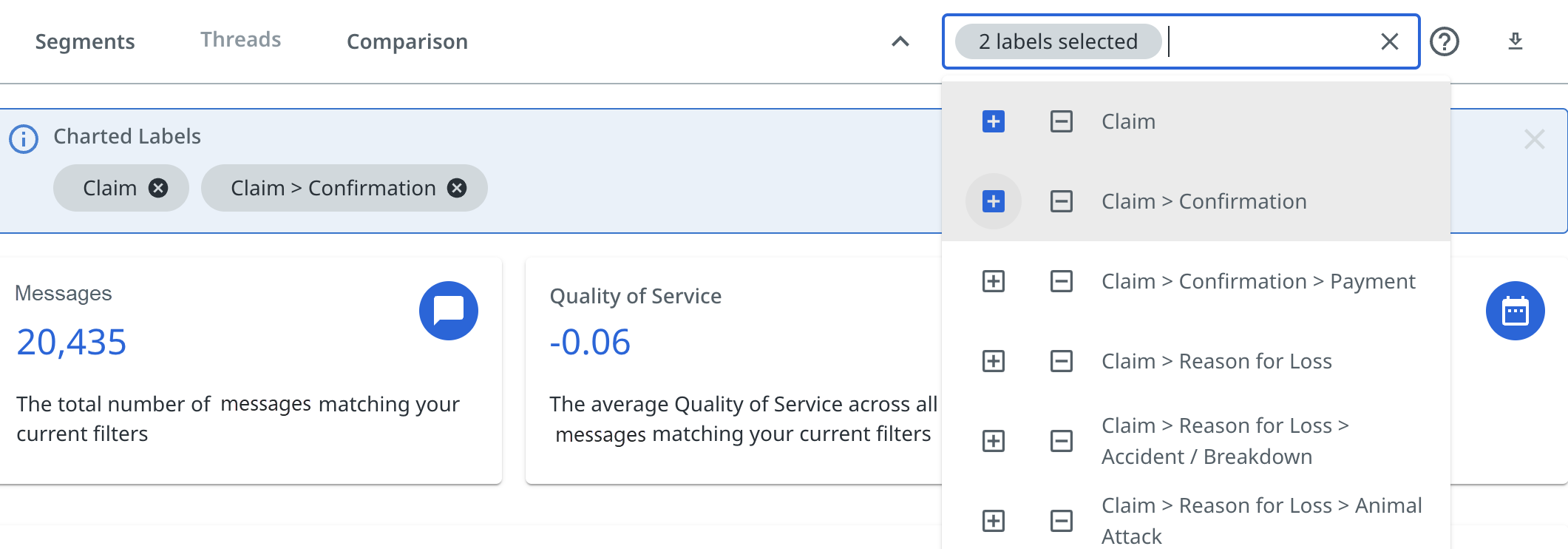This screenshot has width=1568, height=549.
Task: Remove the Claim > Confirmation chip
Action: pos(457,188)
